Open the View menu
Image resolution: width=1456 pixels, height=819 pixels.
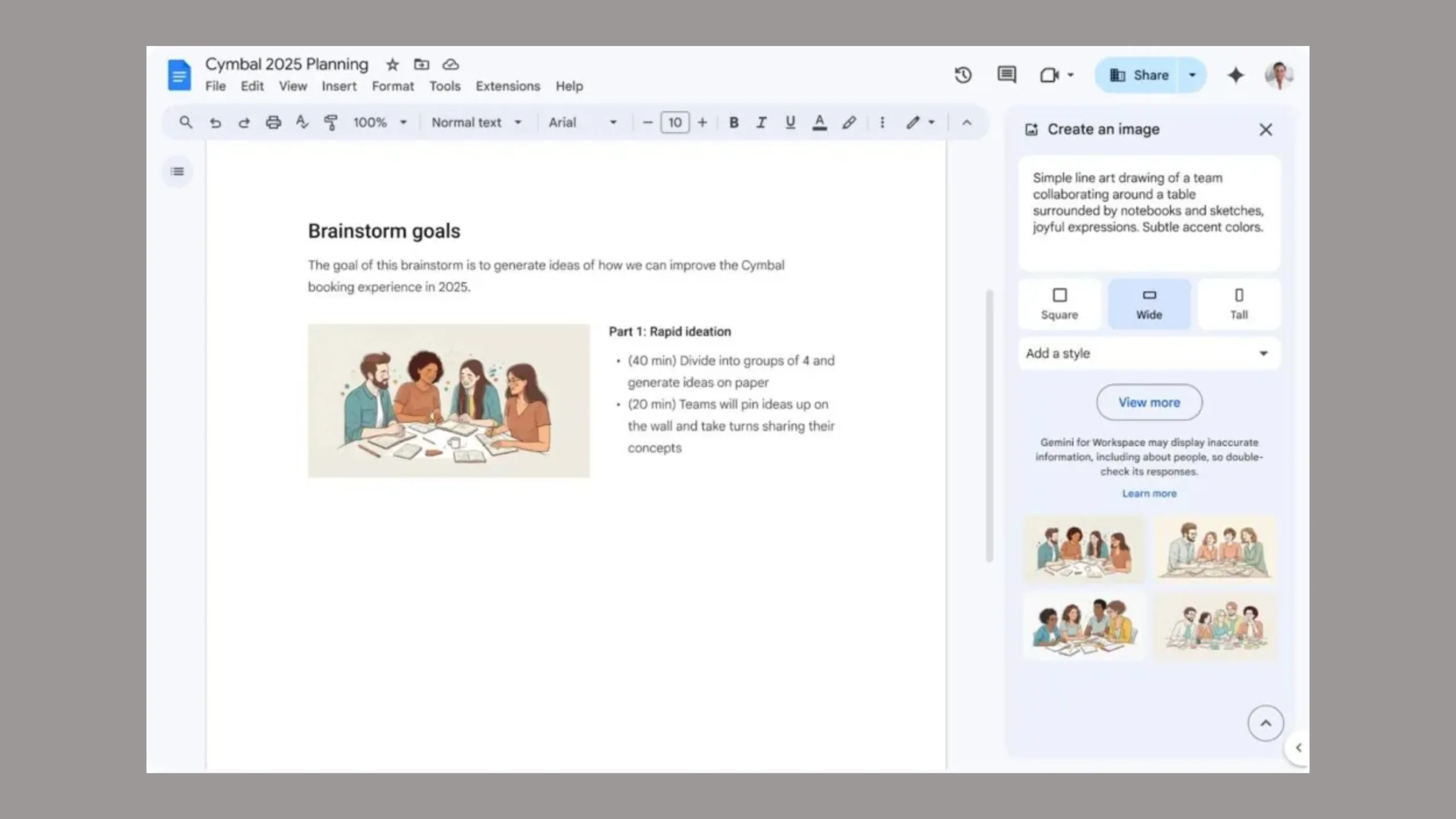[x=293, y=86]
